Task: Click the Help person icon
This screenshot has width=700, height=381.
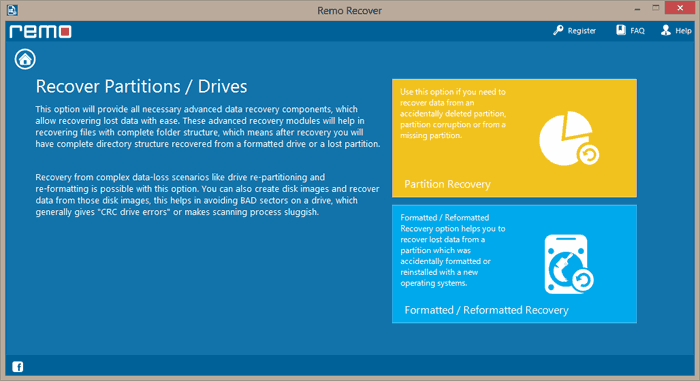Action: (666, 30)
